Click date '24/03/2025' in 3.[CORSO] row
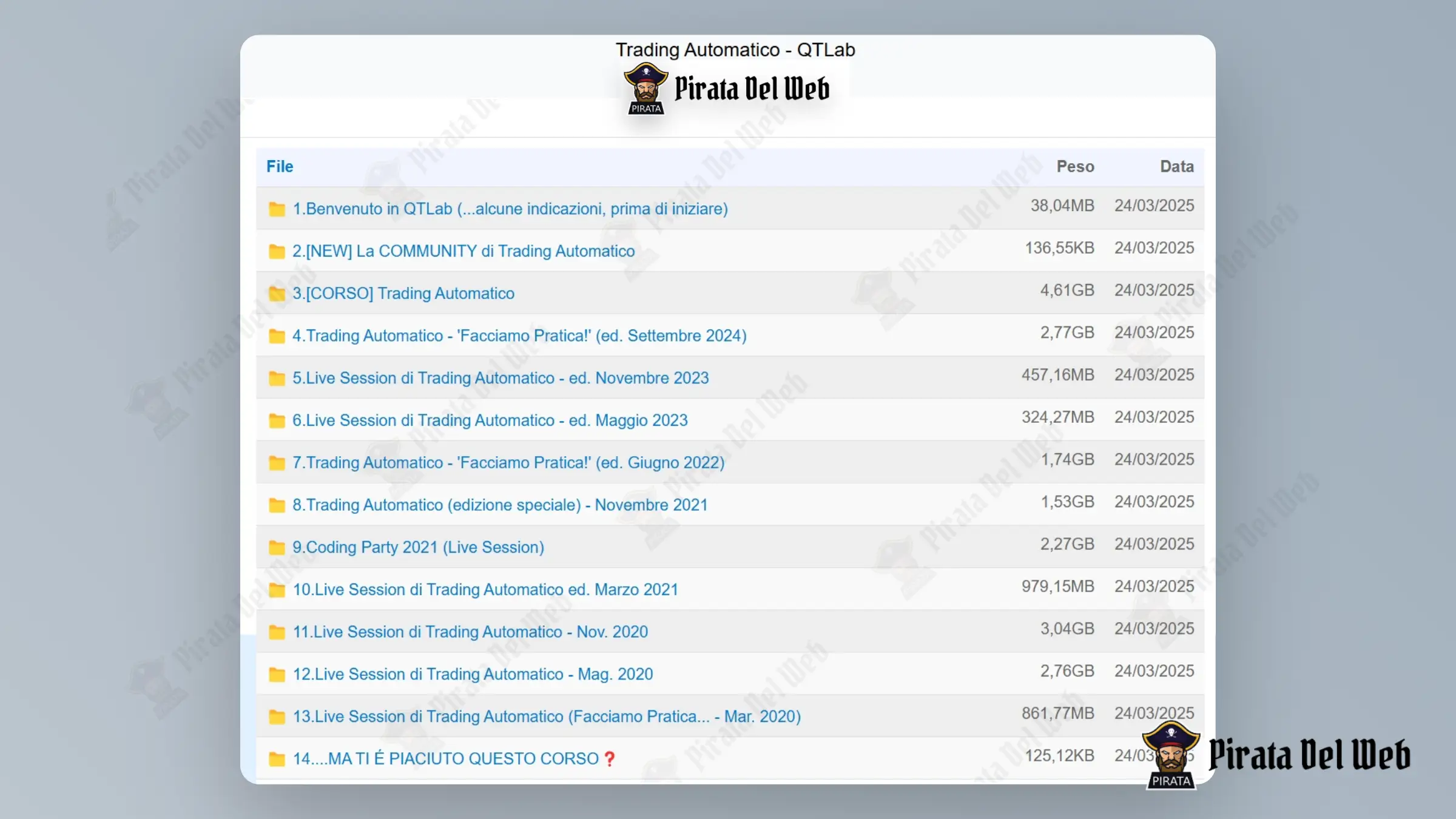Viewport: 1456px width, 819px height. 1154,290
